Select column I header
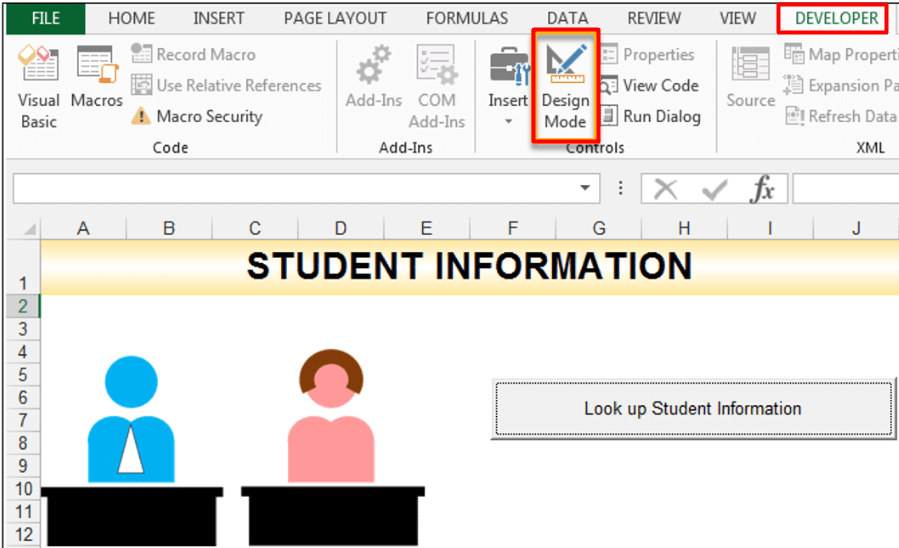899x548 pixels. (770, 228)
